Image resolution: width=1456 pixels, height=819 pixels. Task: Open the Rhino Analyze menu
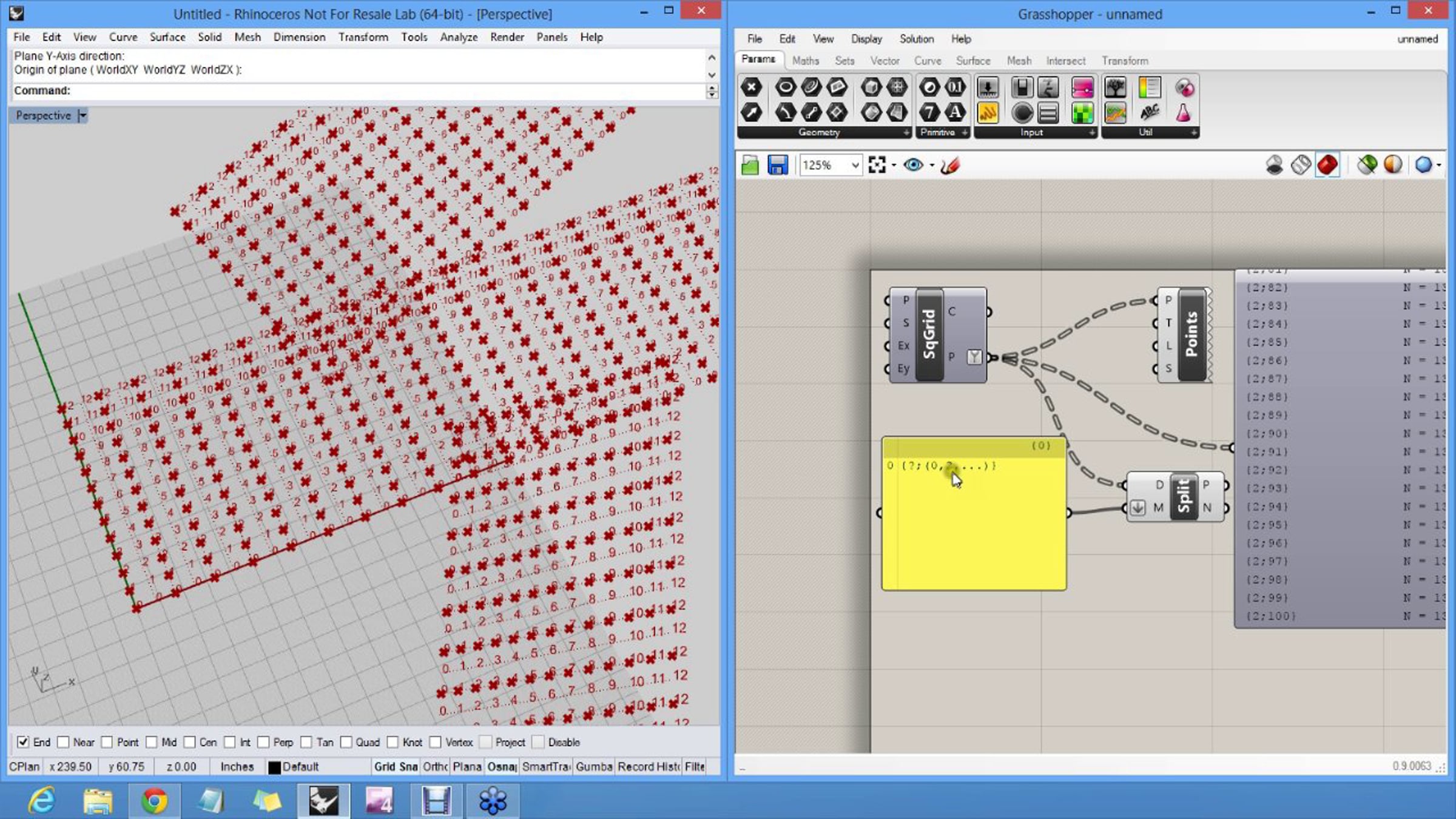coord(458,37)
